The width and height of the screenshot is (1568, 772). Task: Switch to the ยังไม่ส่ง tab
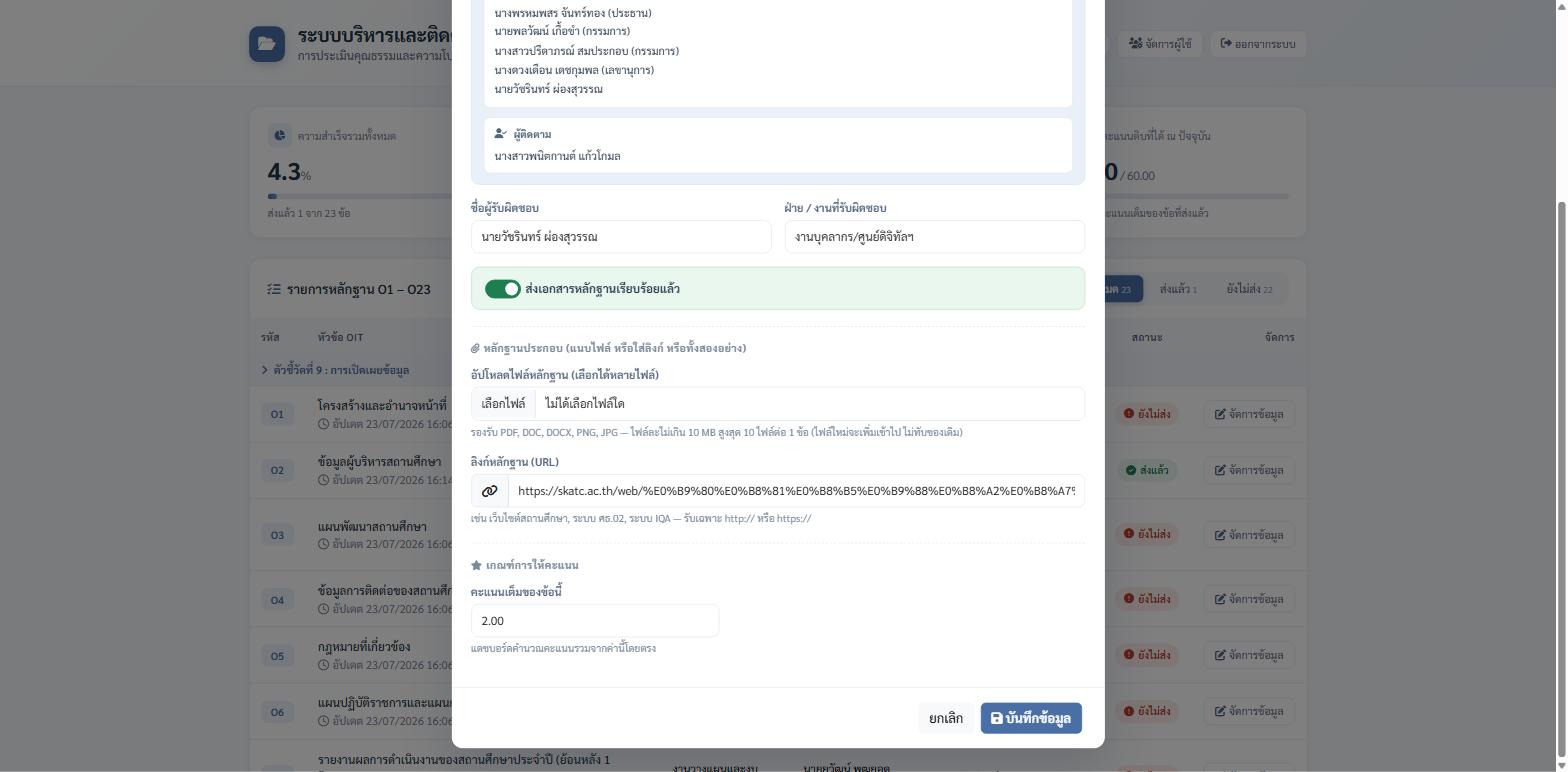point(1249,289)
